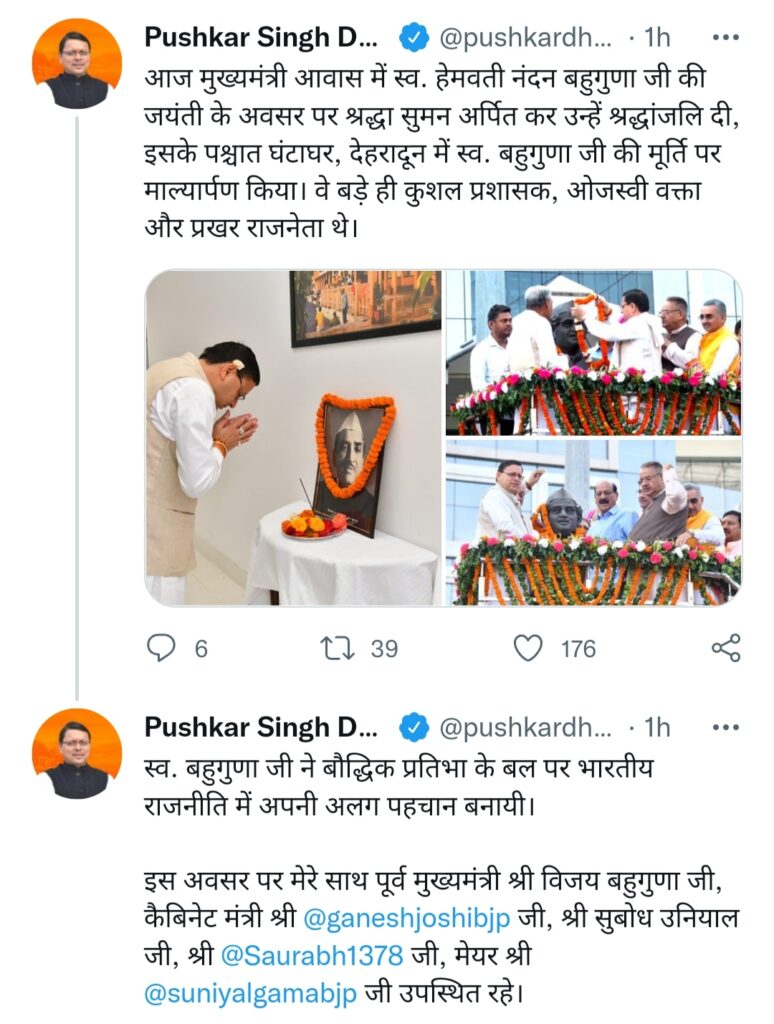Click the @pushkardh... handle on second tweet
This screenshot has width=774, height=1024.
pos(525,728)
